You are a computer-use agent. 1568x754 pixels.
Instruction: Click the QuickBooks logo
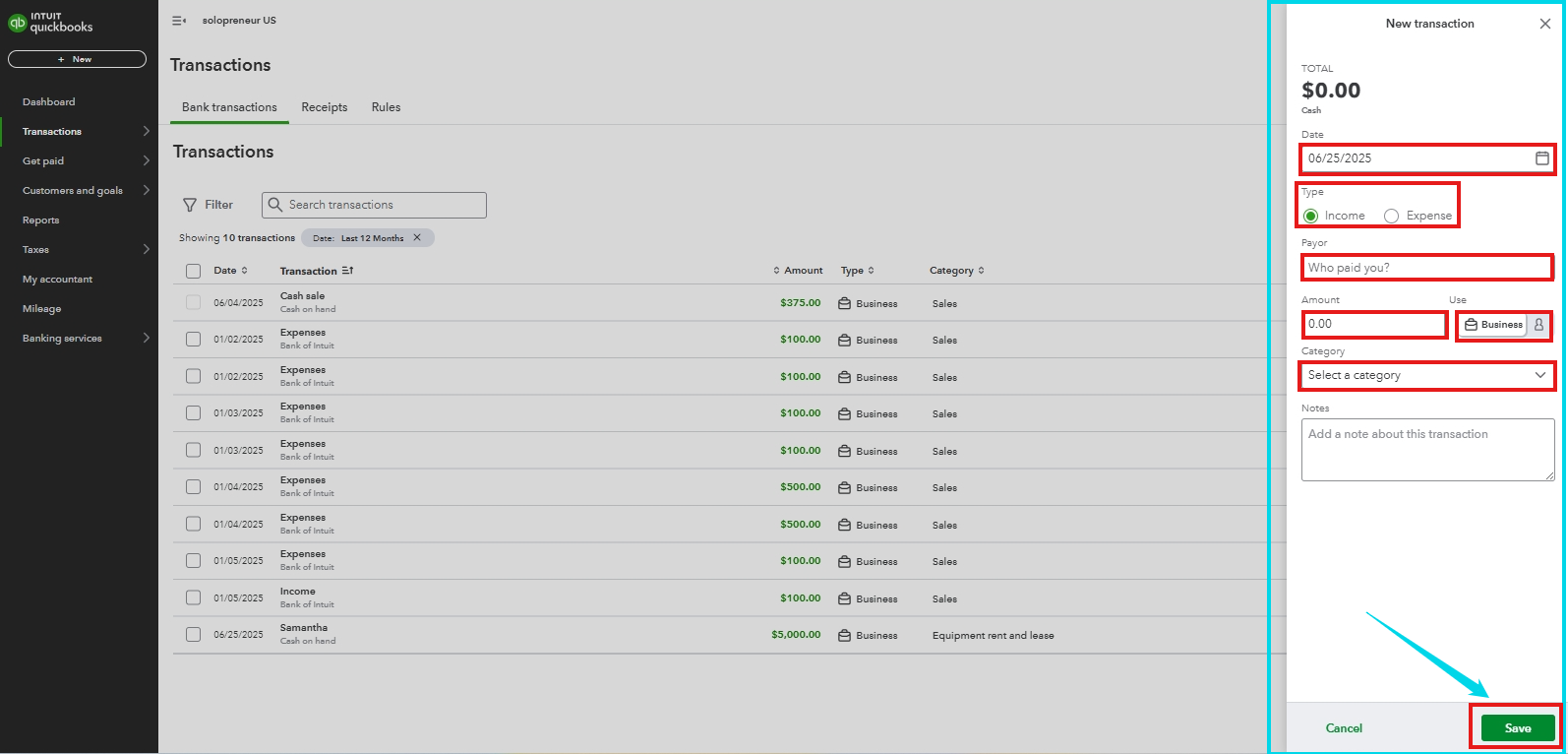coord(50,22)
